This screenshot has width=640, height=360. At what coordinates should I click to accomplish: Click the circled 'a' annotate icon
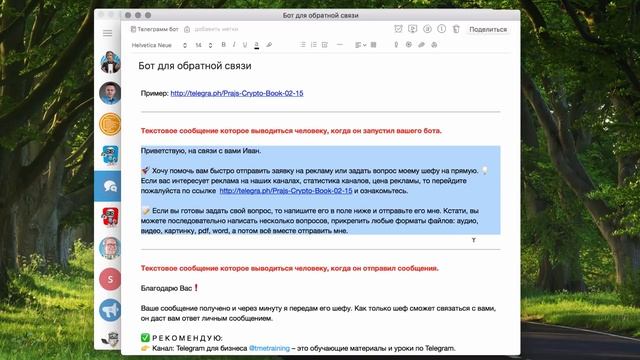(x=427, y=29)
